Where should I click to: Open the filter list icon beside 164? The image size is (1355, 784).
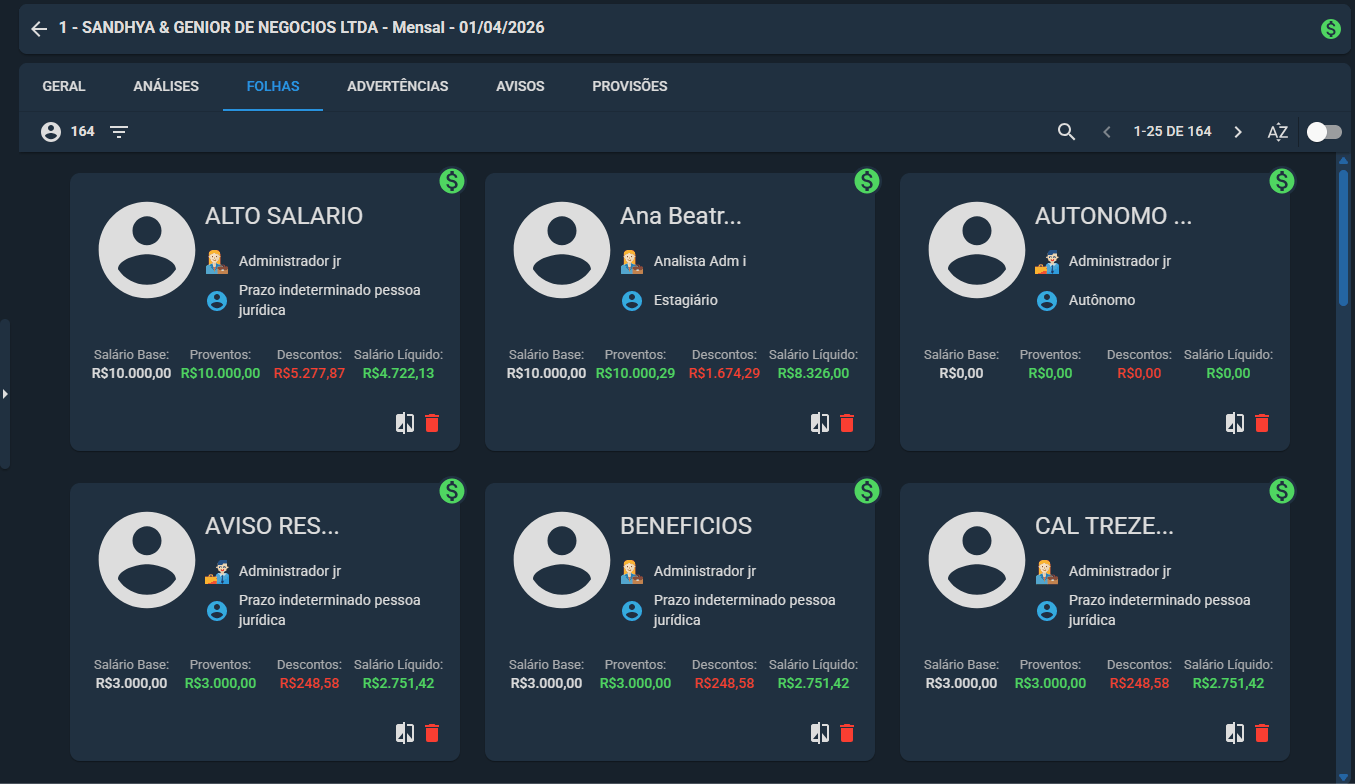(x=119, y=132)
